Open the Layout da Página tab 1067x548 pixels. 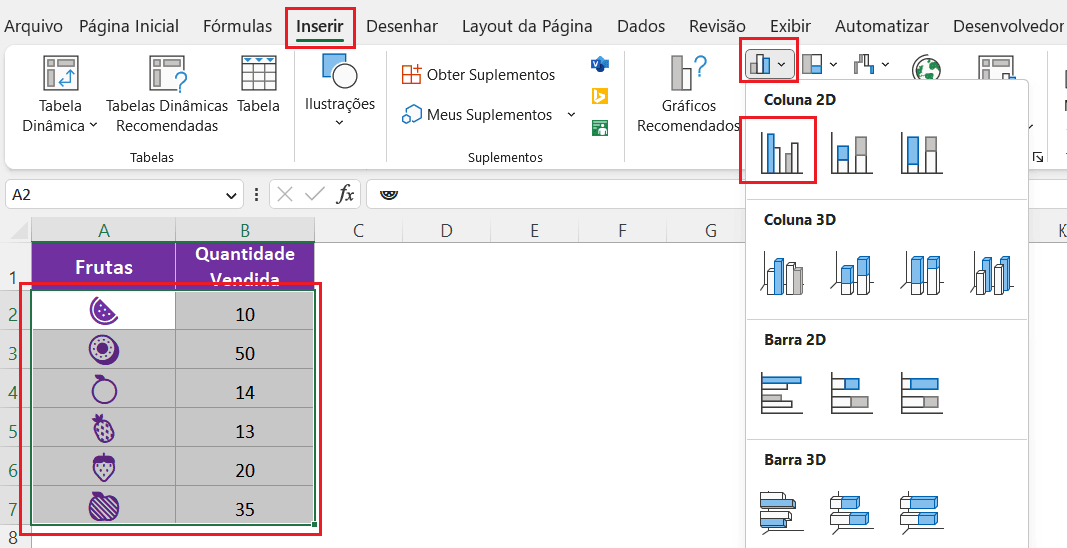tap(526, 27)
